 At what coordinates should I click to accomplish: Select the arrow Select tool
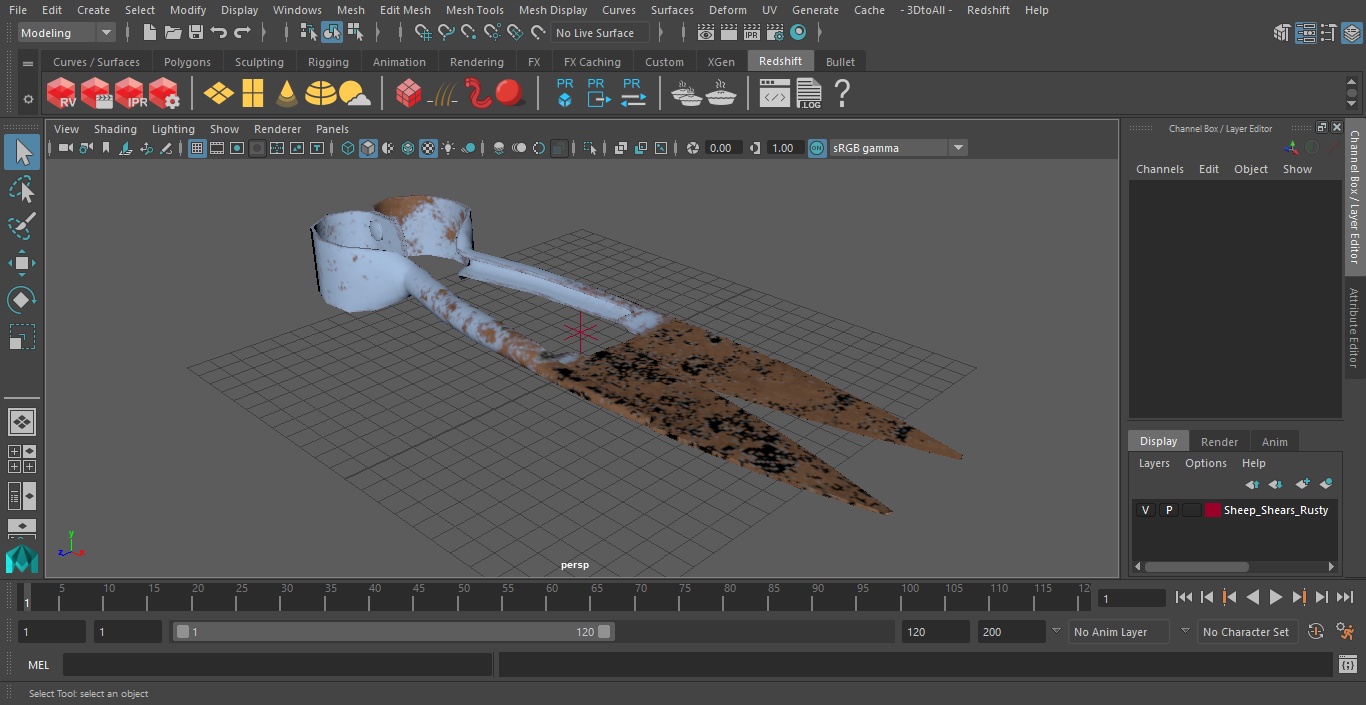point(21,152)
